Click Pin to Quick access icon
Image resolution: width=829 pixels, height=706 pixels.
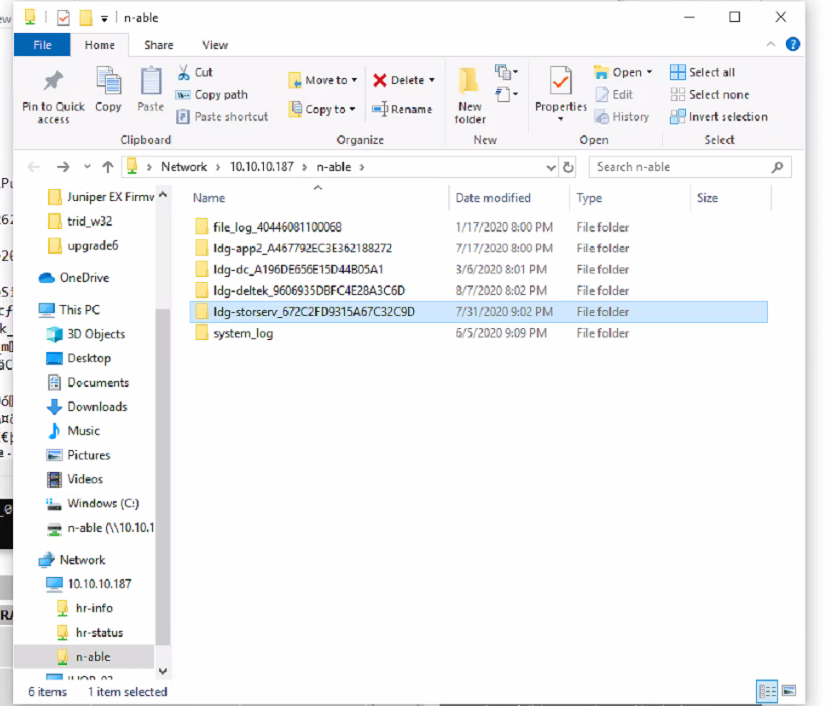pyautogui.click(x=53, y=81)
